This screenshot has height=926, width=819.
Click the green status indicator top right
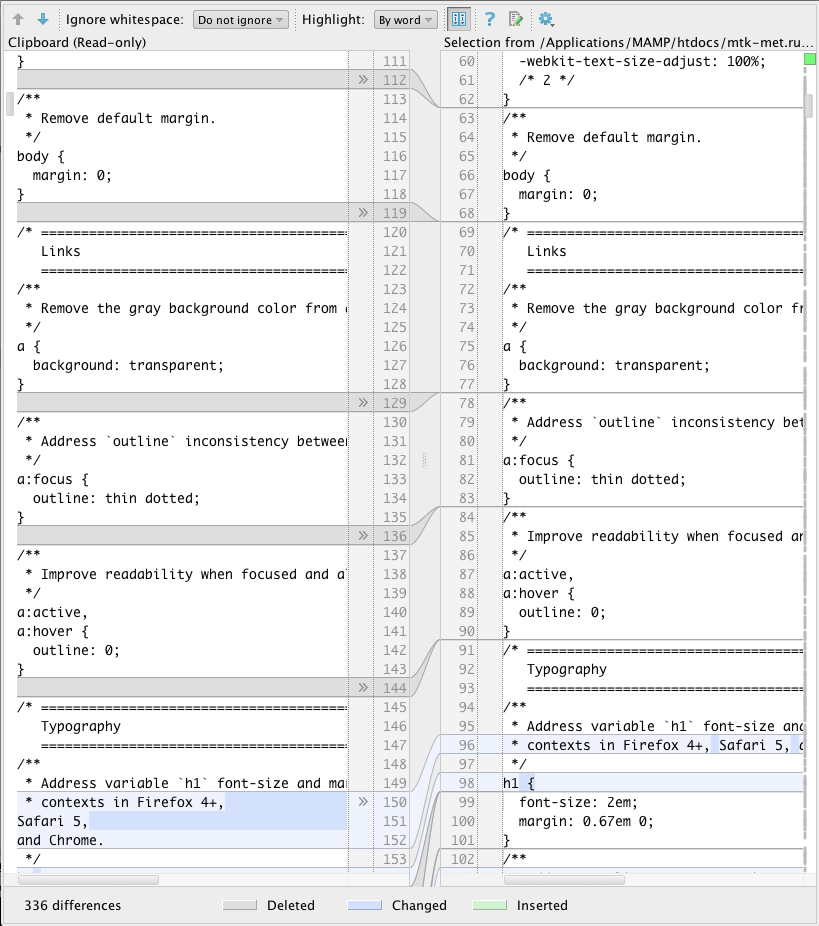[x=810, y=61]
